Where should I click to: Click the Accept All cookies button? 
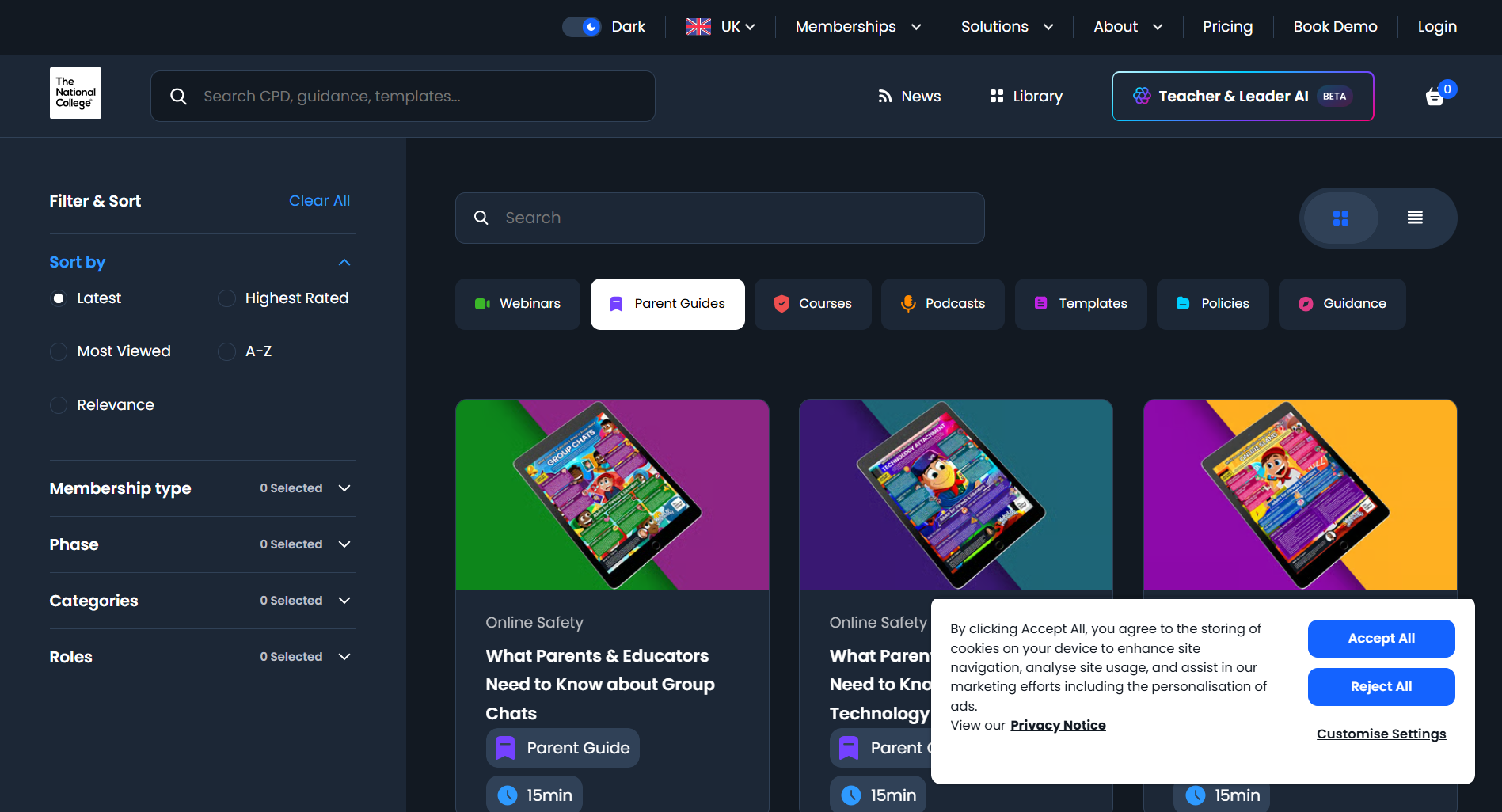pyautogui.click(x=1381, y=639)
